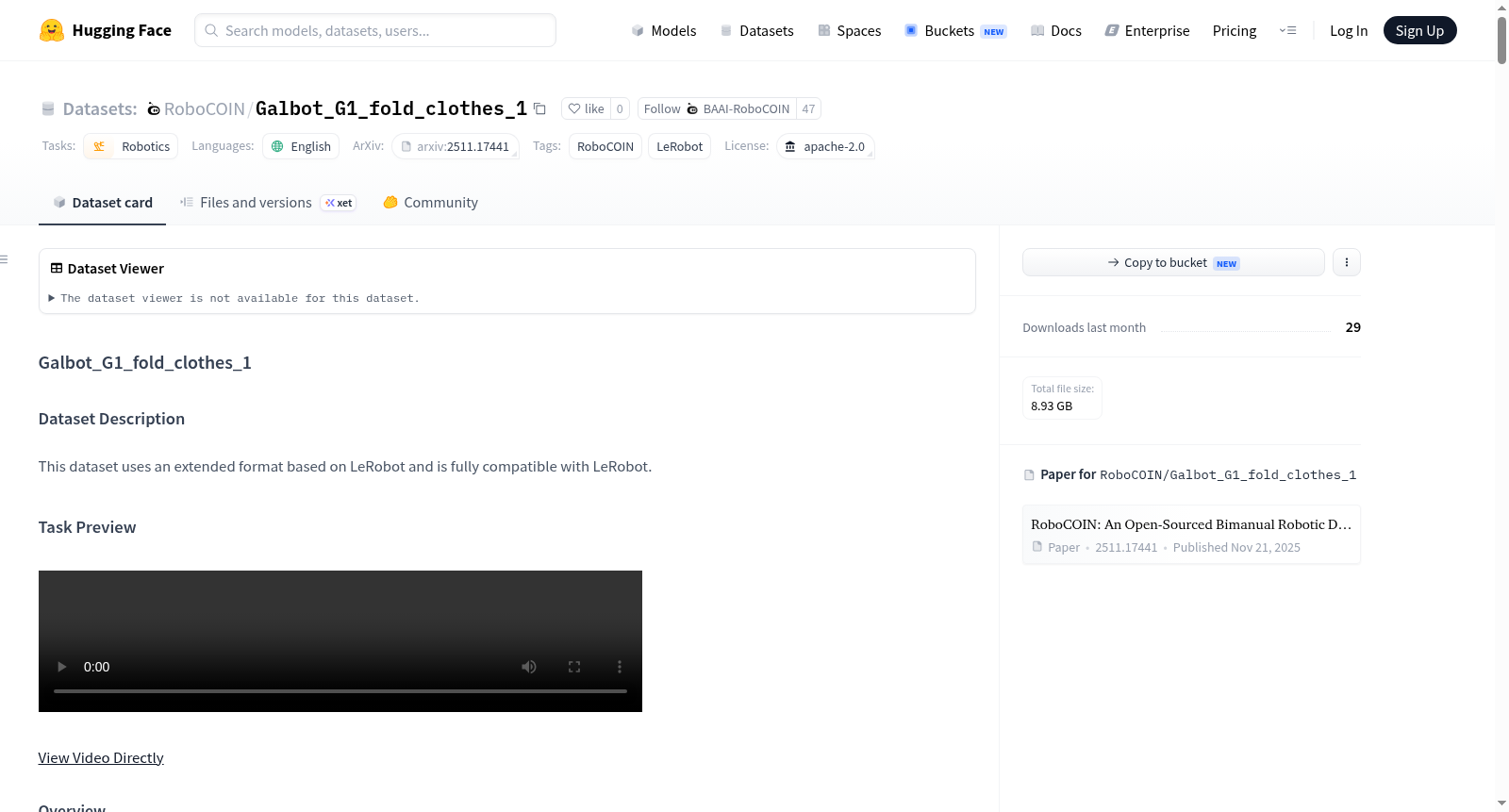Image resolution: width=1509 pixels, height=812 pixels.
Task: Focus the search models input field
Action: pos(375,30)
